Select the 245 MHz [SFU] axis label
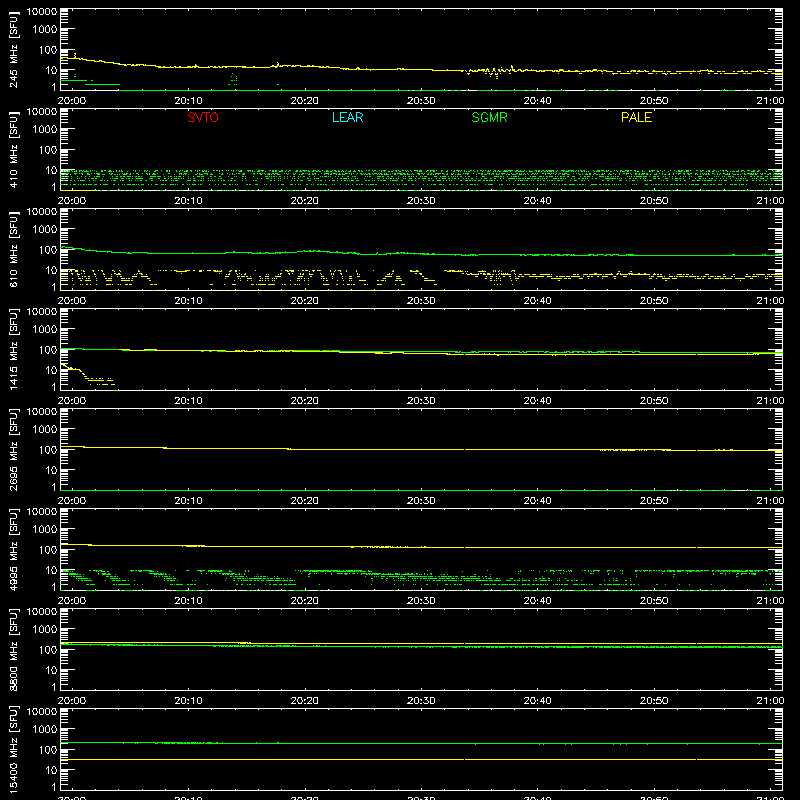Image resolution: width=800 pixels, height=800 pixels. (14, 50)
